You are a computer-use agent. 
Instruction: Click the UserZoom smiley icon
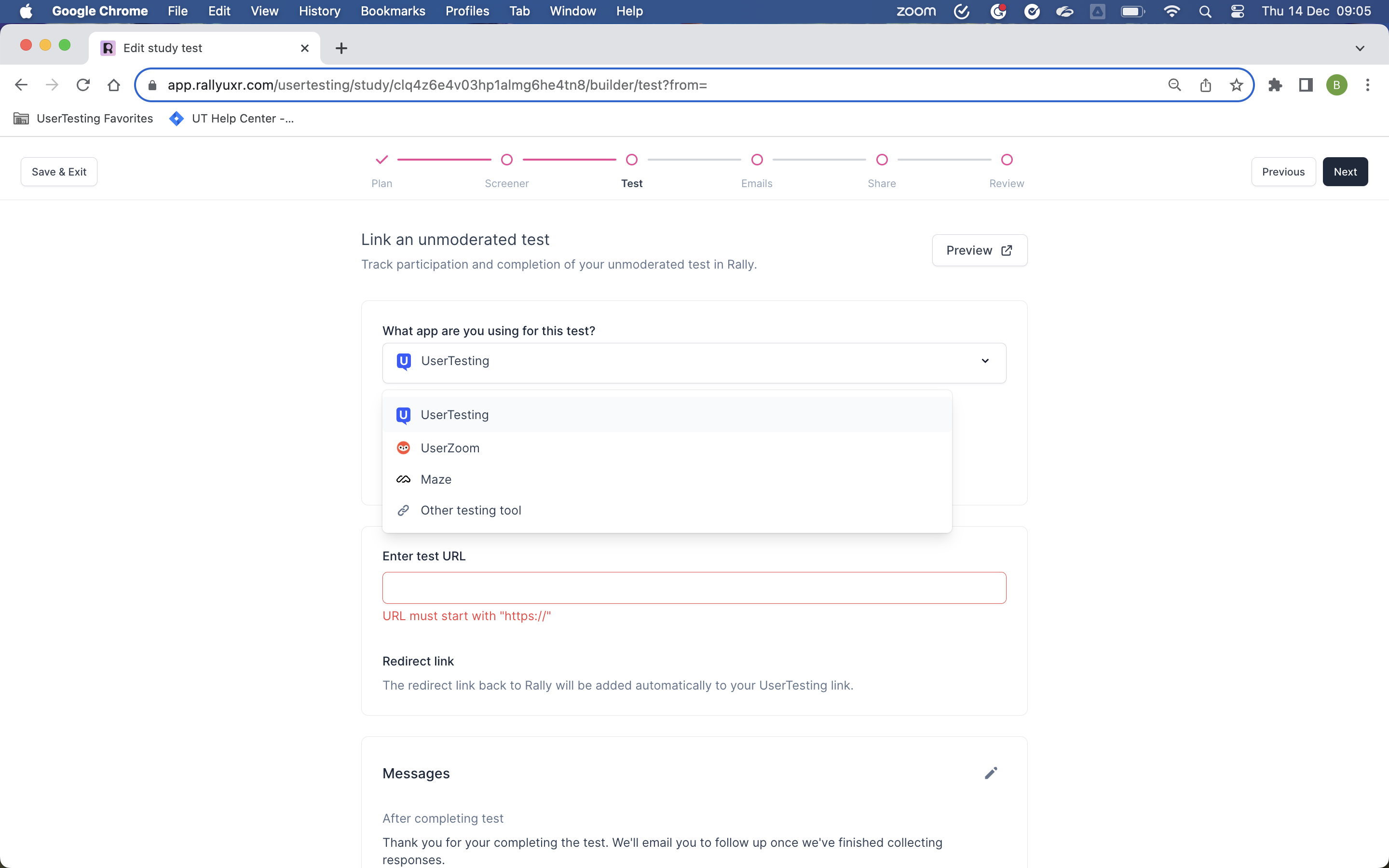tap(404, 447)
